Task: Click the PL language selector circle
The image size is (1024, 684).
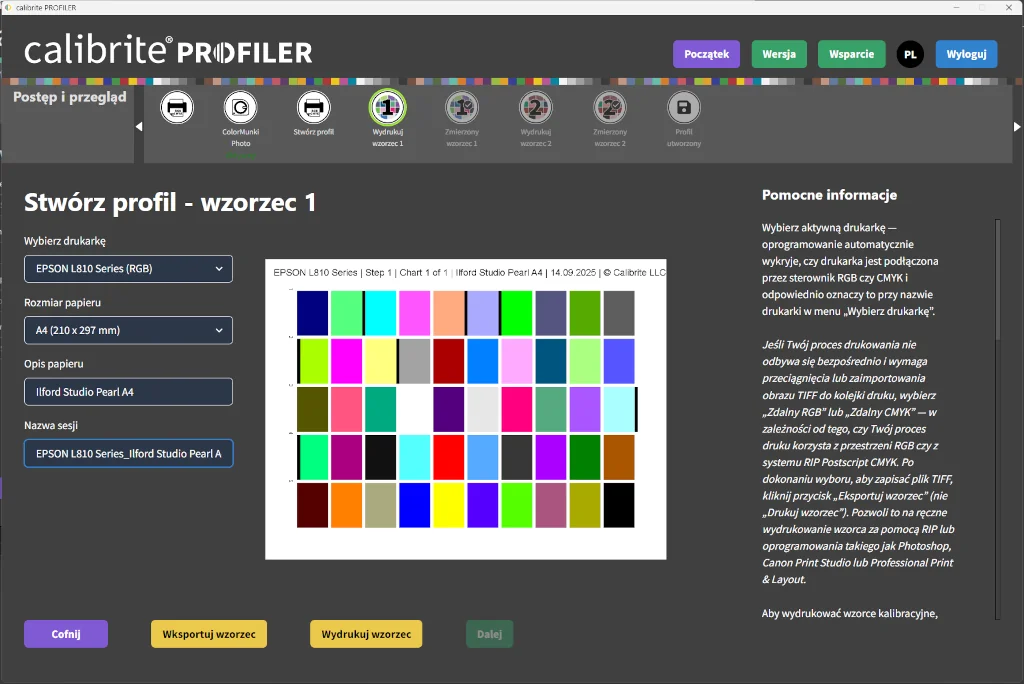Action: (x=910, y=54)
